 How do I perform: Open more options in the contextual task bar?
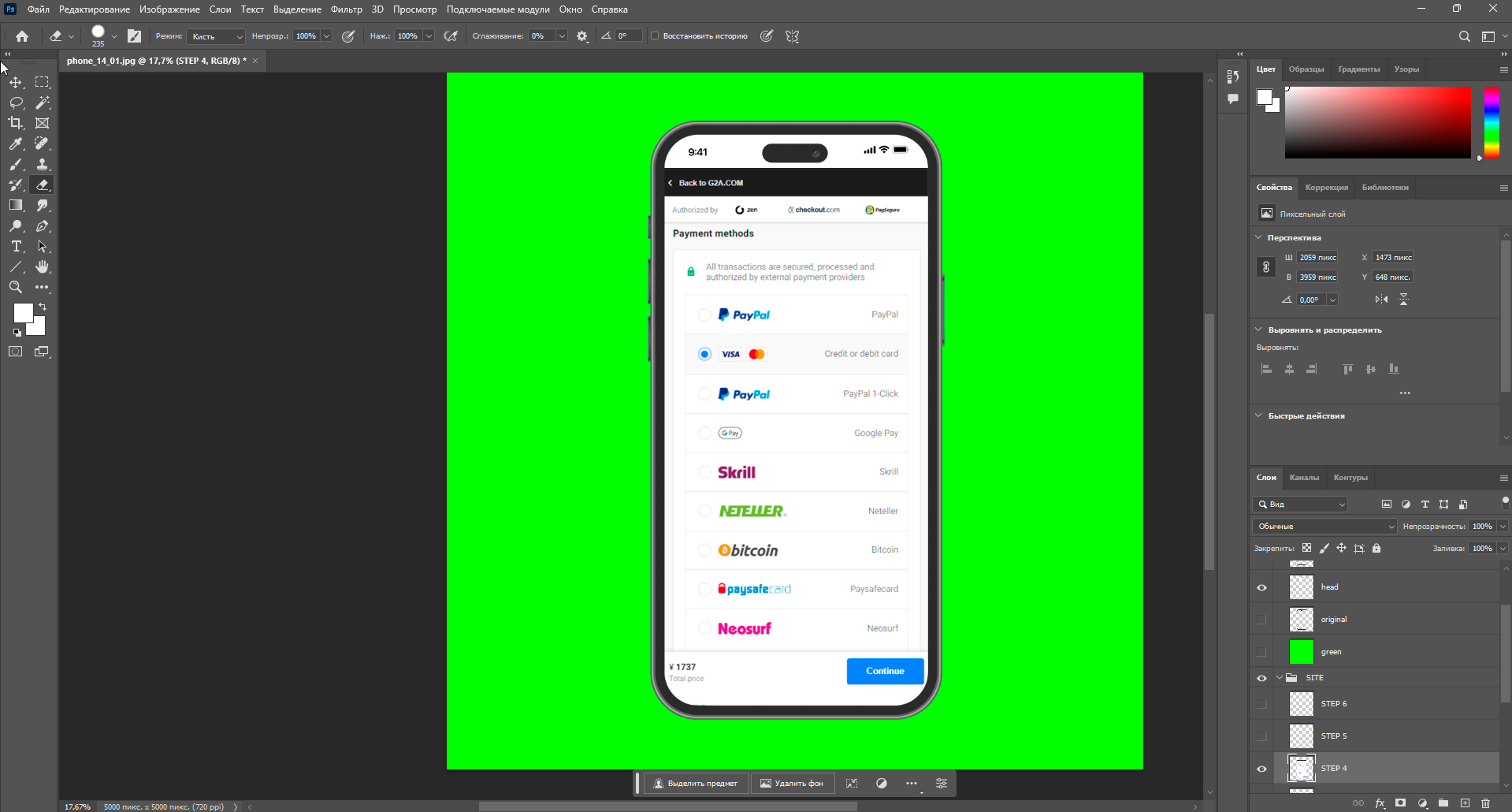coord(912,784)
